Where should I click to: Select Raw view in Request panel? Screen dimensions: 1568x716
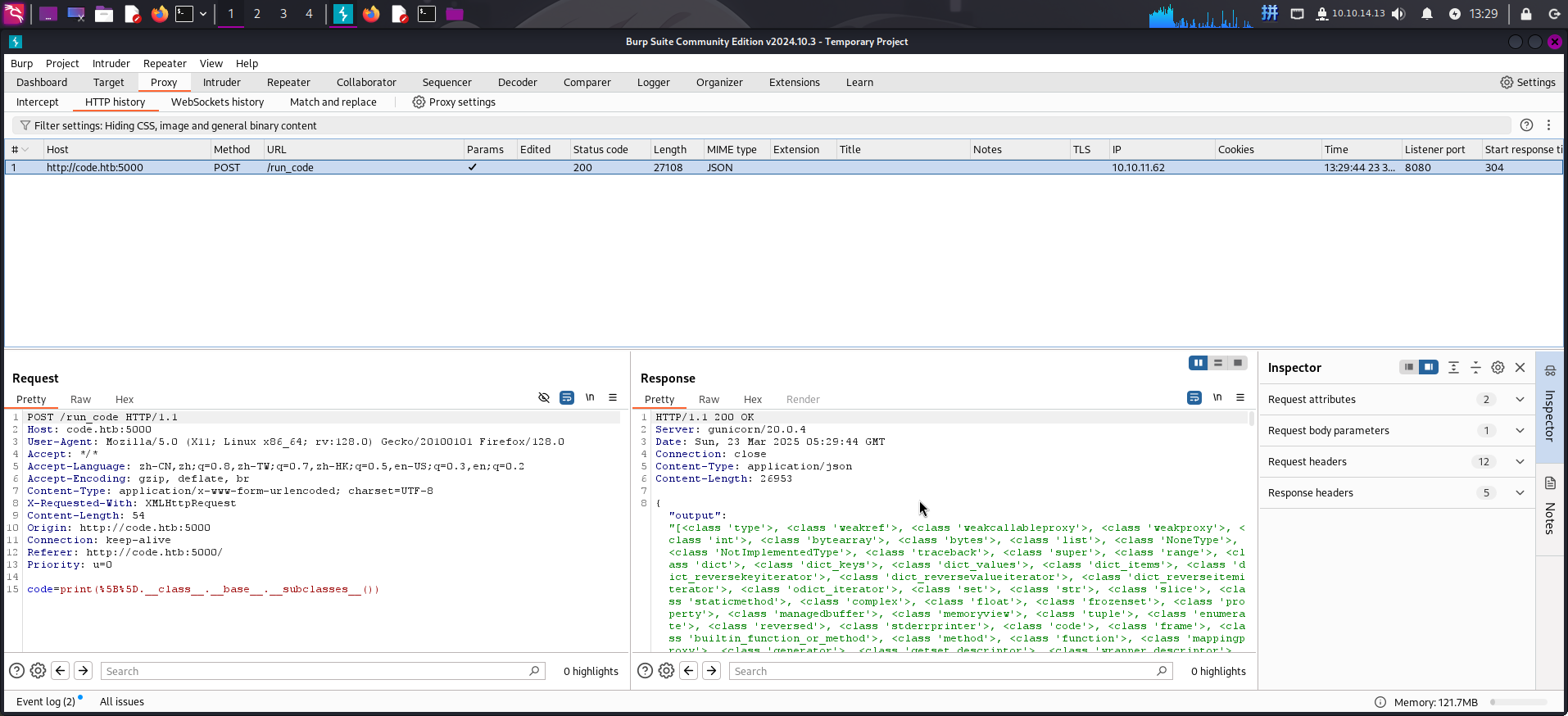pyautogui.click(x=80, y=400)
